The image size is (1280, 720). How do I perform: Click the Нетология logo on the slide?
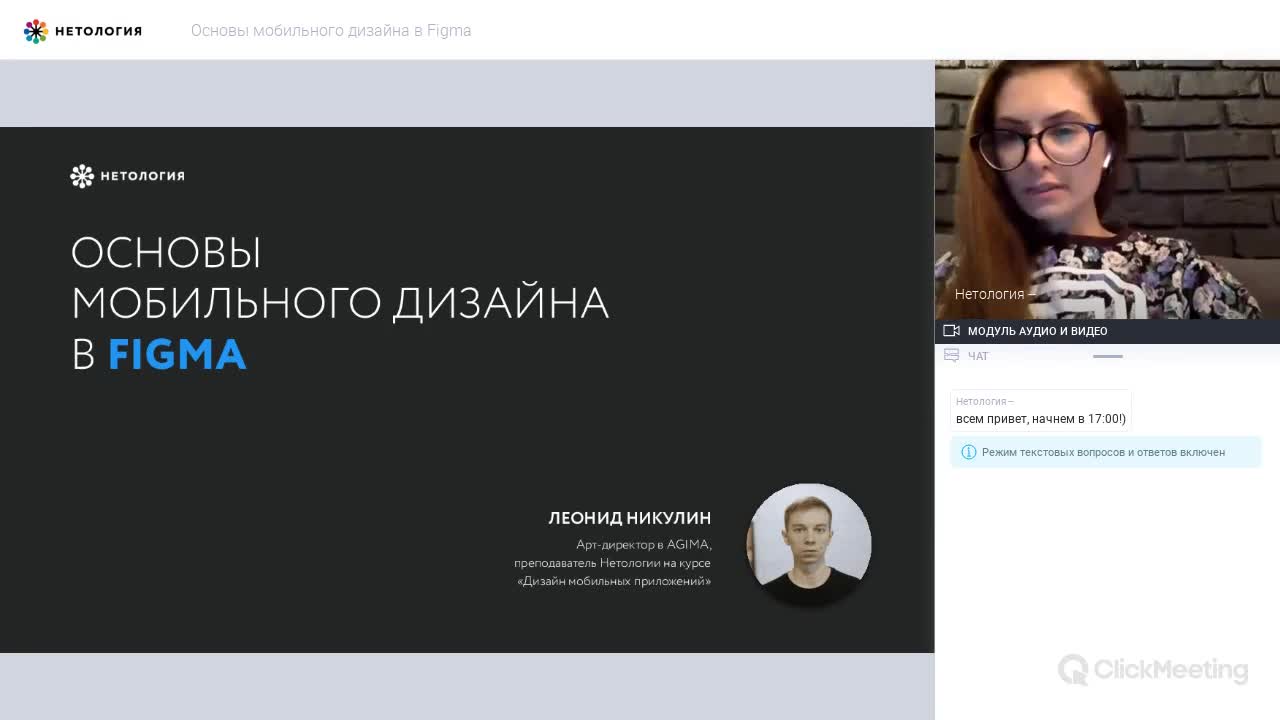127,176
